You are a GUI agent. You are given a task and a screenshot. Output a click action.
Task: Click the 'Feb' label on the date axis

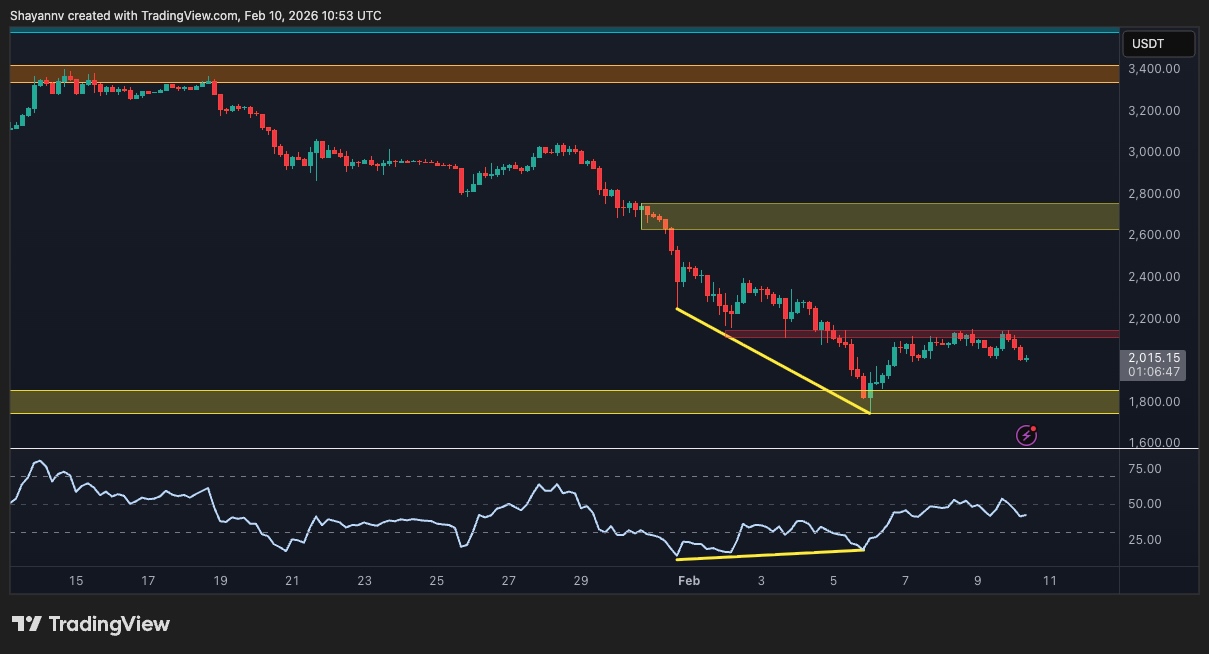tap(687, 581)
